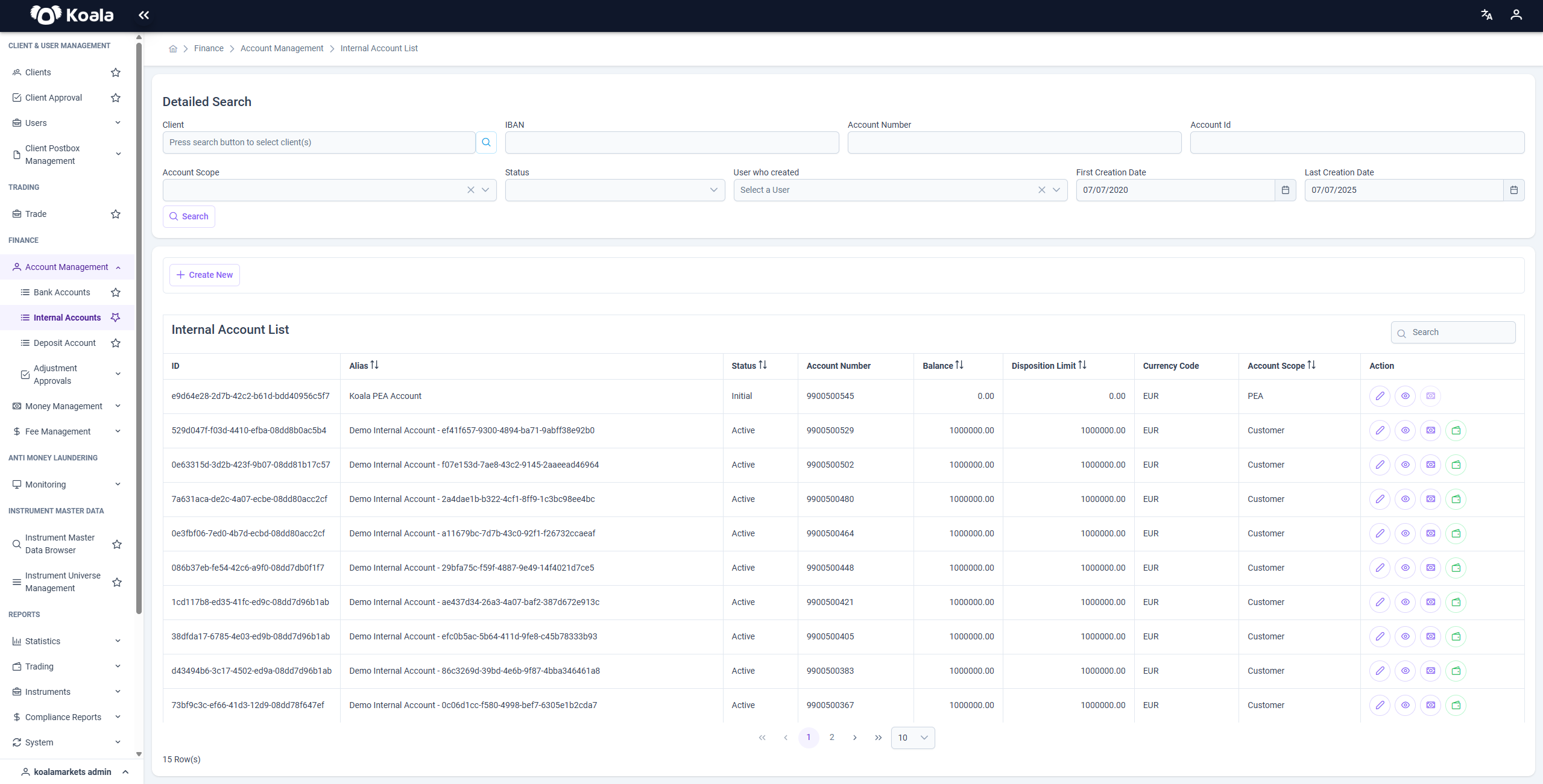Edit account 9900500421 with pencil icon

[x=1380, y=602]
